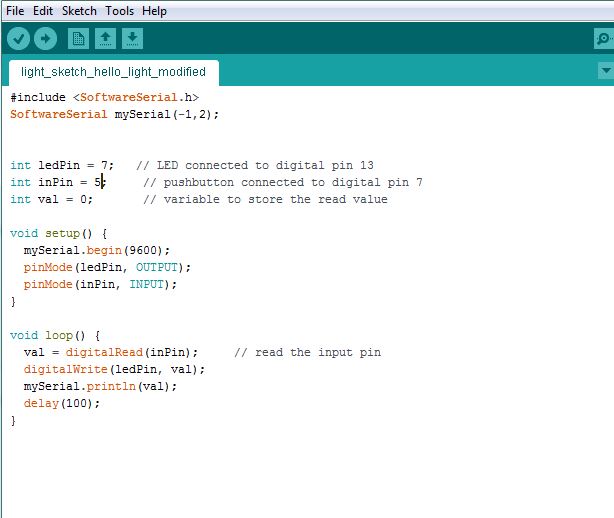Click the mySerial(-1,2); declaration
This screenshot has width=614, height=518.
click(167, 114)
